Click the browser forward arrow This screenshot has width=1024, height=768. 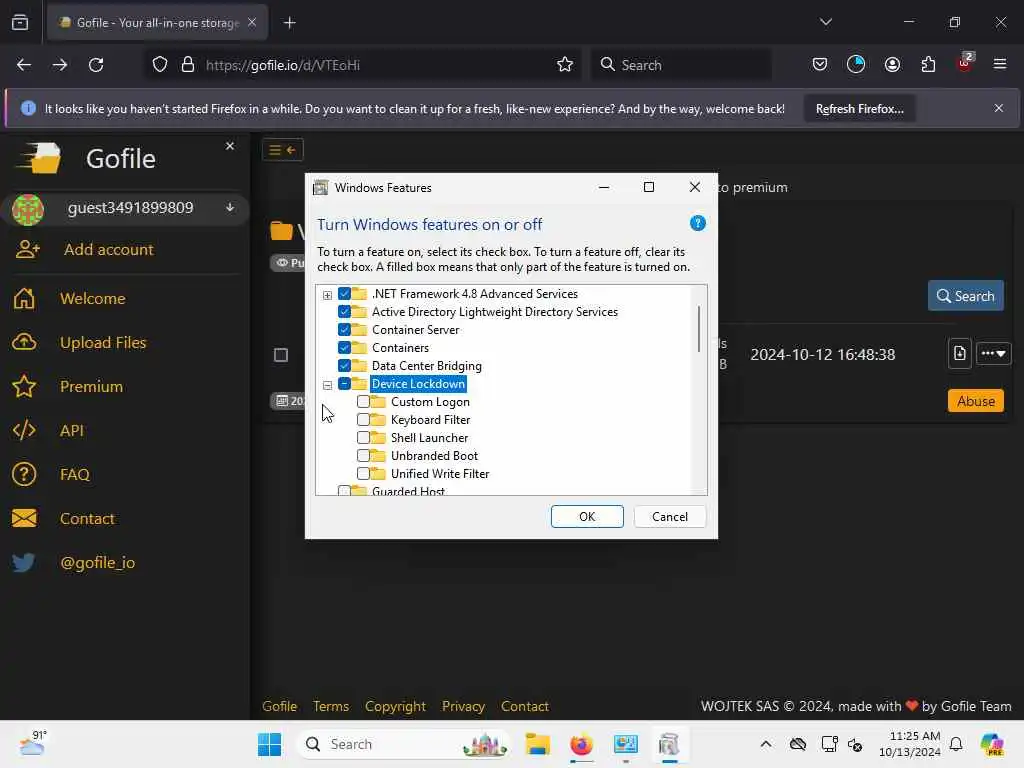click(60, 65)
